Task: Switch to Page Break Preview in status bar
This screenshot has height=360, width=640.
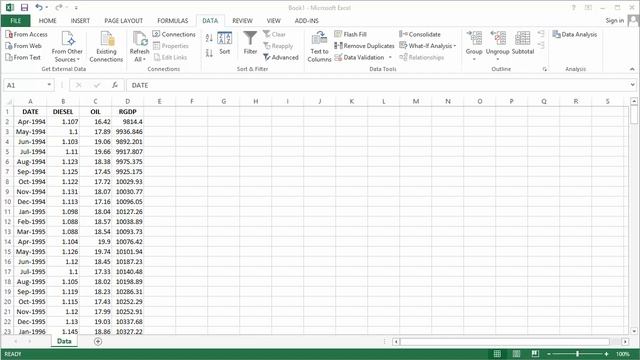Action: coord(535,354)
